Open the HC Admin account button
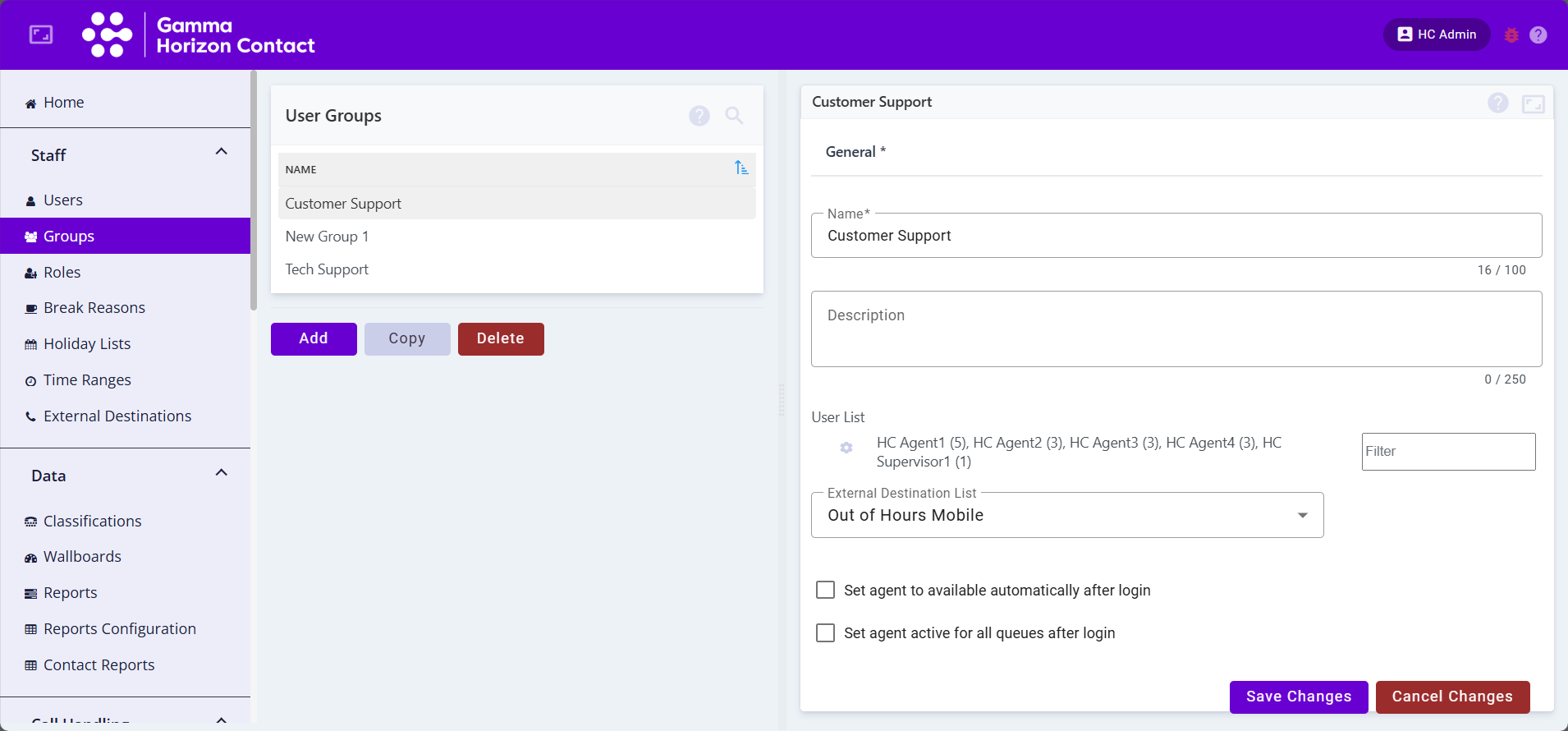Viewport: 1568px width, 731px height. [x=1437, y=34]
